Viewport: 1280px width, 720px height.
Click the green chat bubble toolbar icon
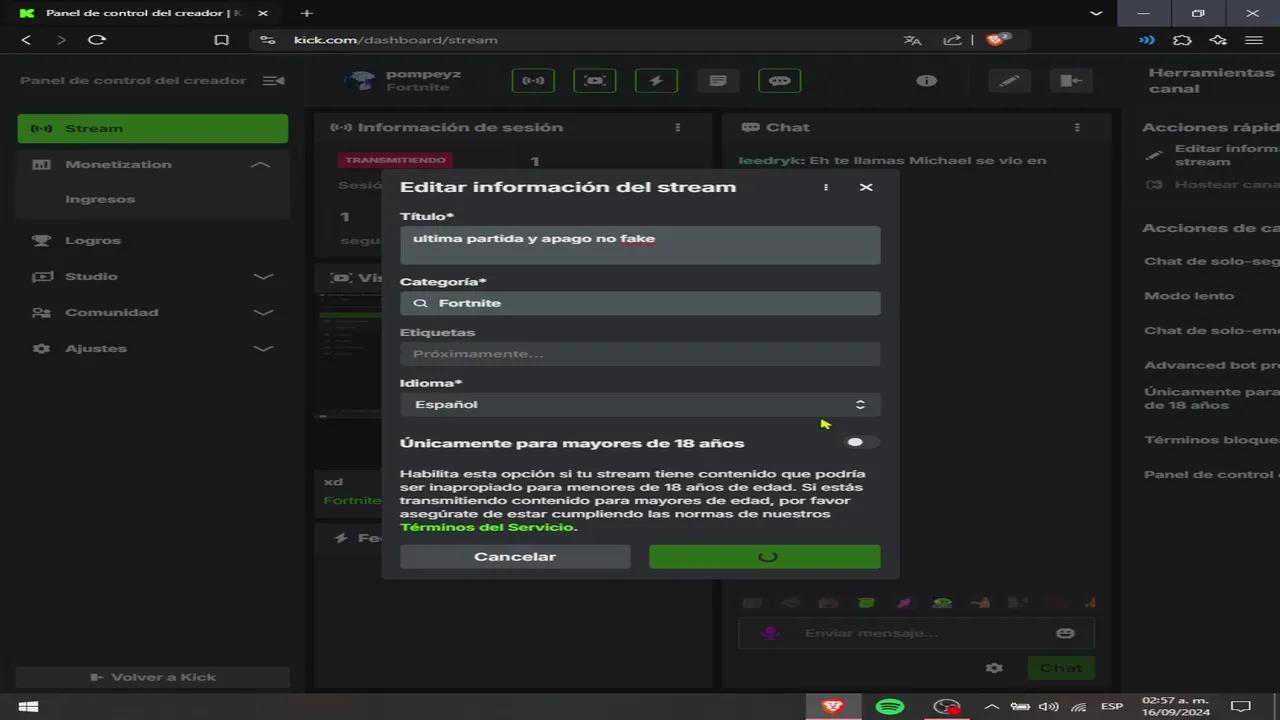[x=780, y=81]
